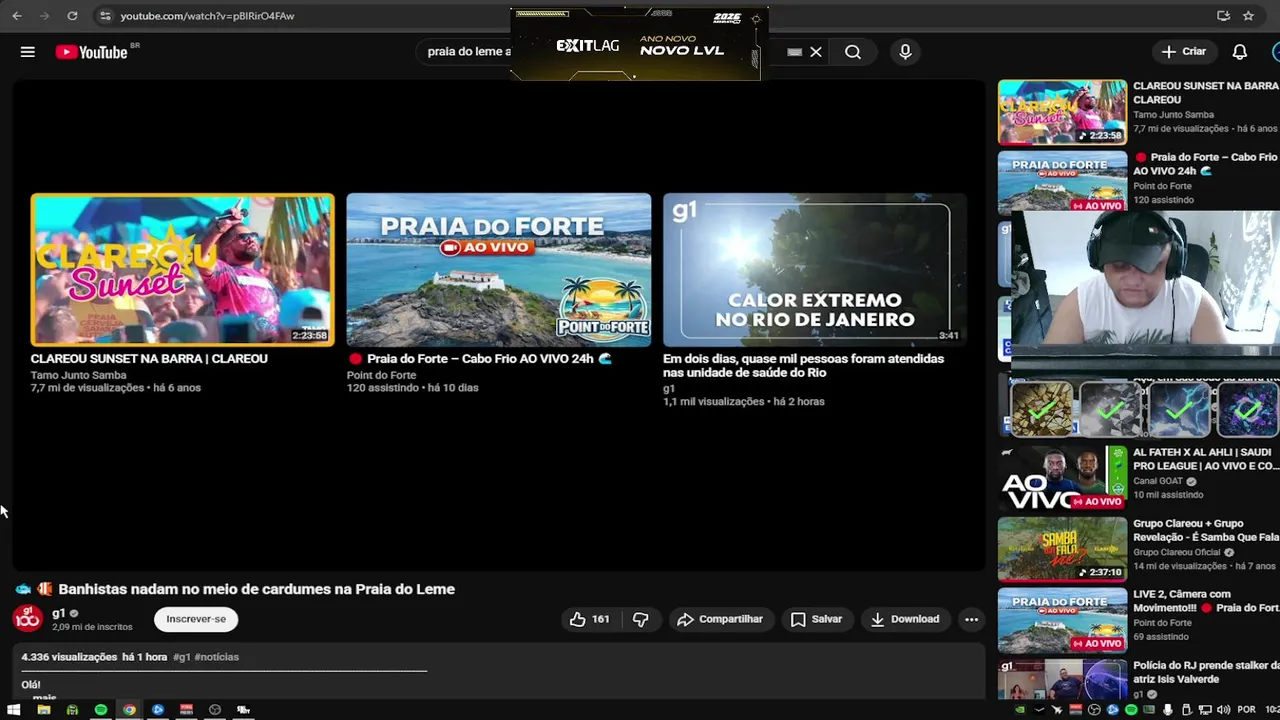Click the POR language indicator
This screenshot has height=720, width=1280.
coord(1246,710)
